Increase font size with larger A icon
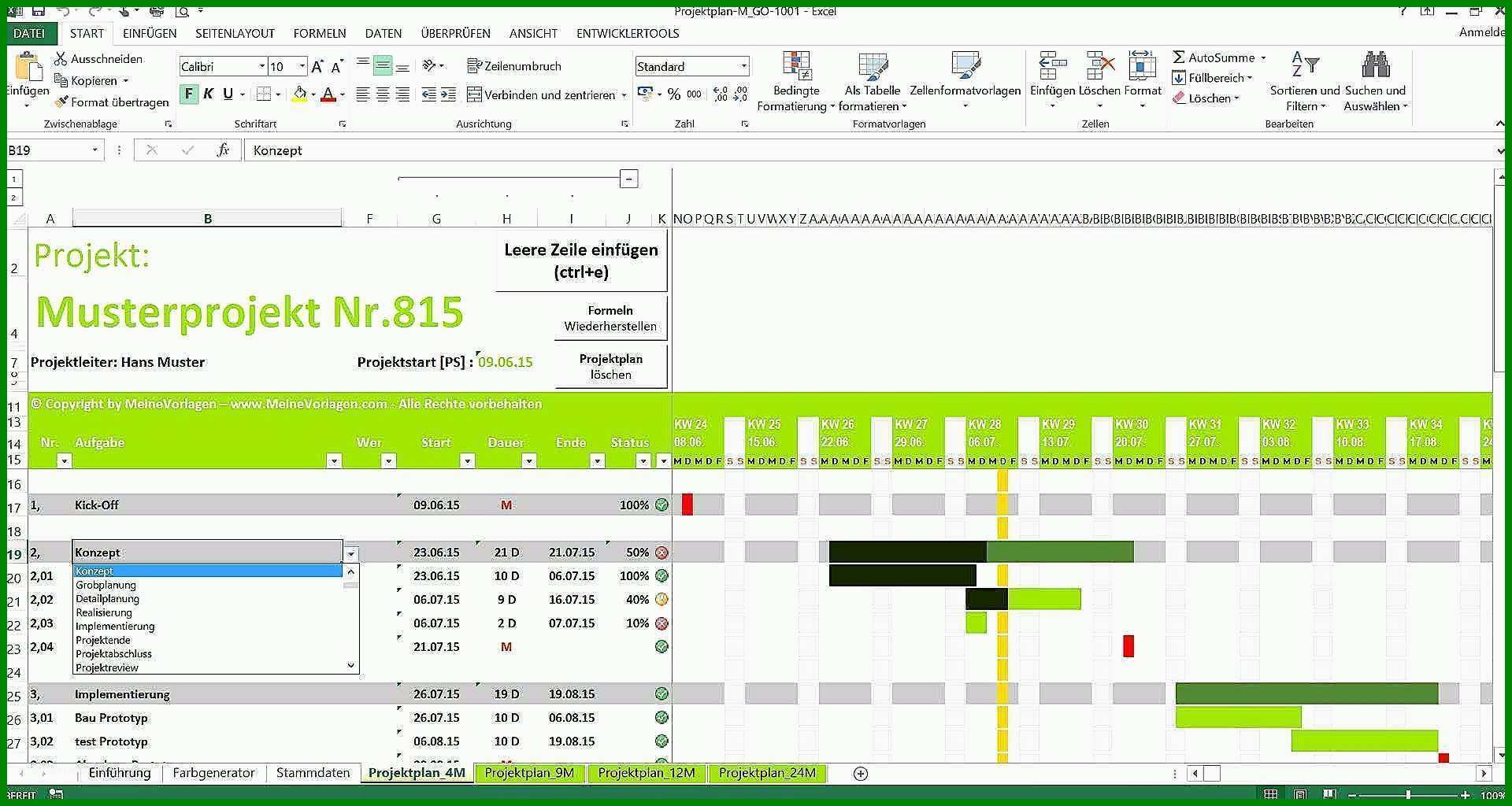Image resolution: width=1512 pixels, height=806 pixels. pos(317,67)
